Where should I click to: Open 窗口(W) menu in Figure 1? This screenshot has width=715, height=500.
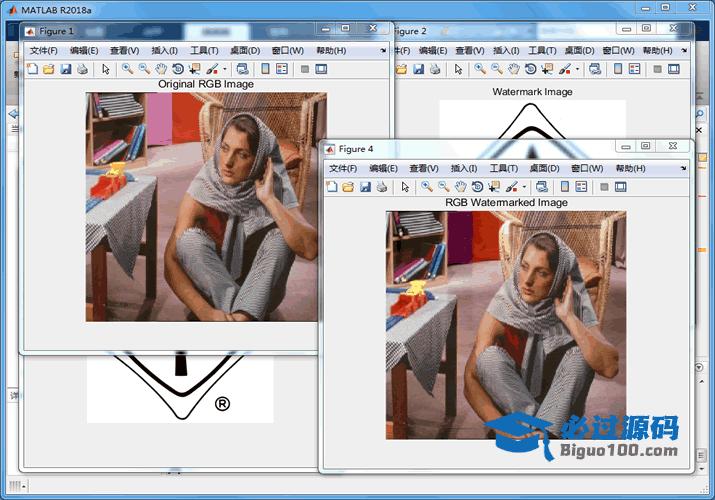288,51
